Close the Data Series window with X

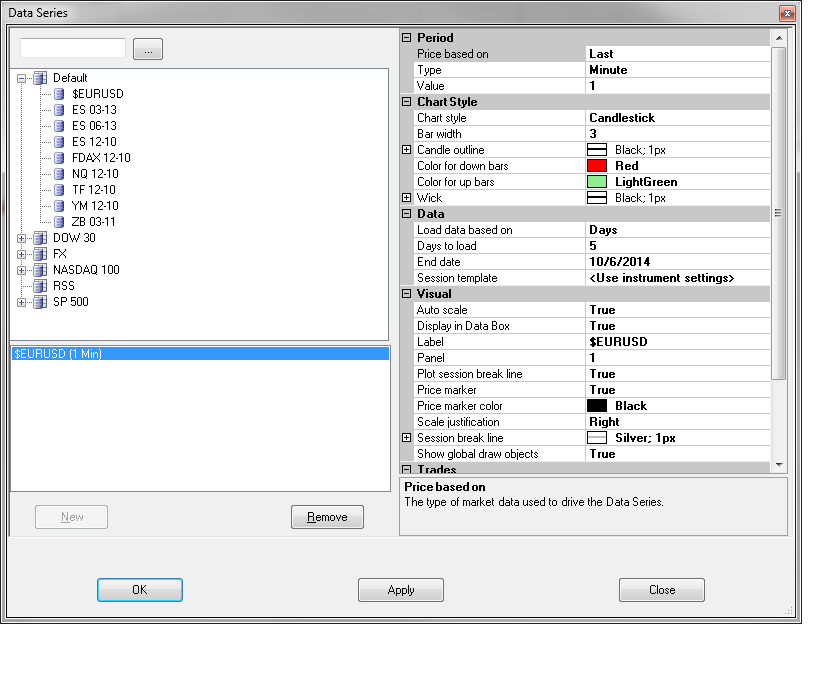click(787, 13)
